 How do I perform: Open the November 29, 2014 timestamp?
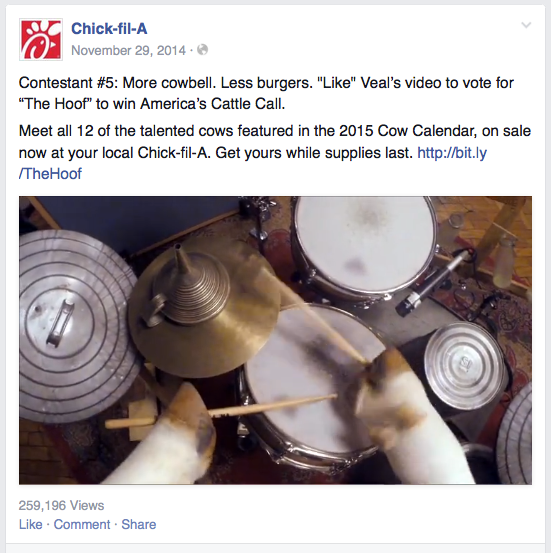pos(128,50)
